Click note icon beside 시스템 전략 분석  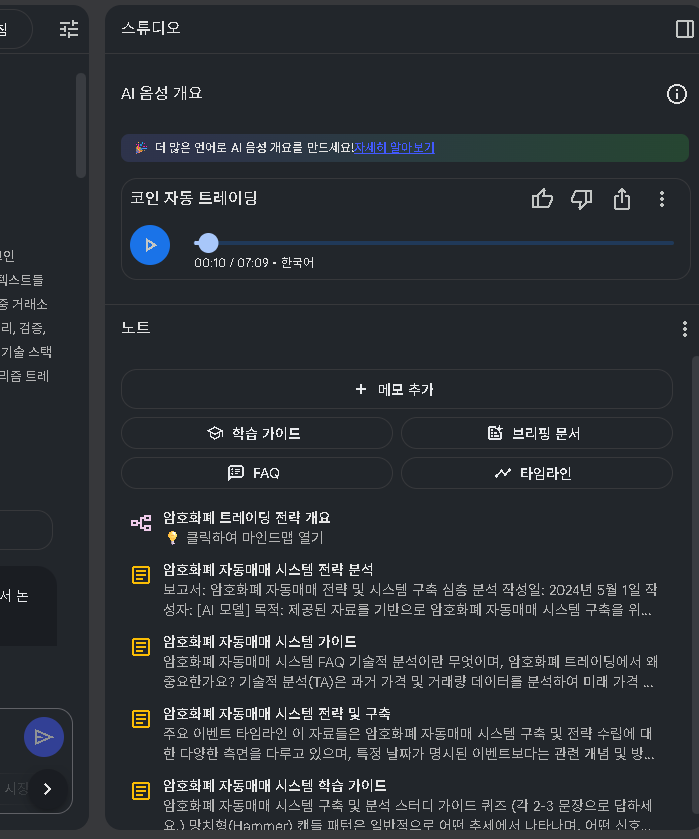(141, 575)
